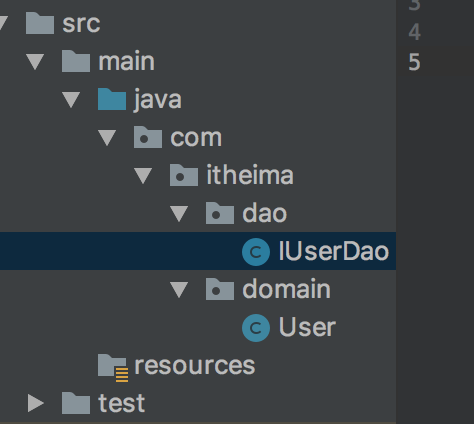Viewport: 474px width, 424px height.
Task: Click the itheima package icon
Action: coord(184,175)
